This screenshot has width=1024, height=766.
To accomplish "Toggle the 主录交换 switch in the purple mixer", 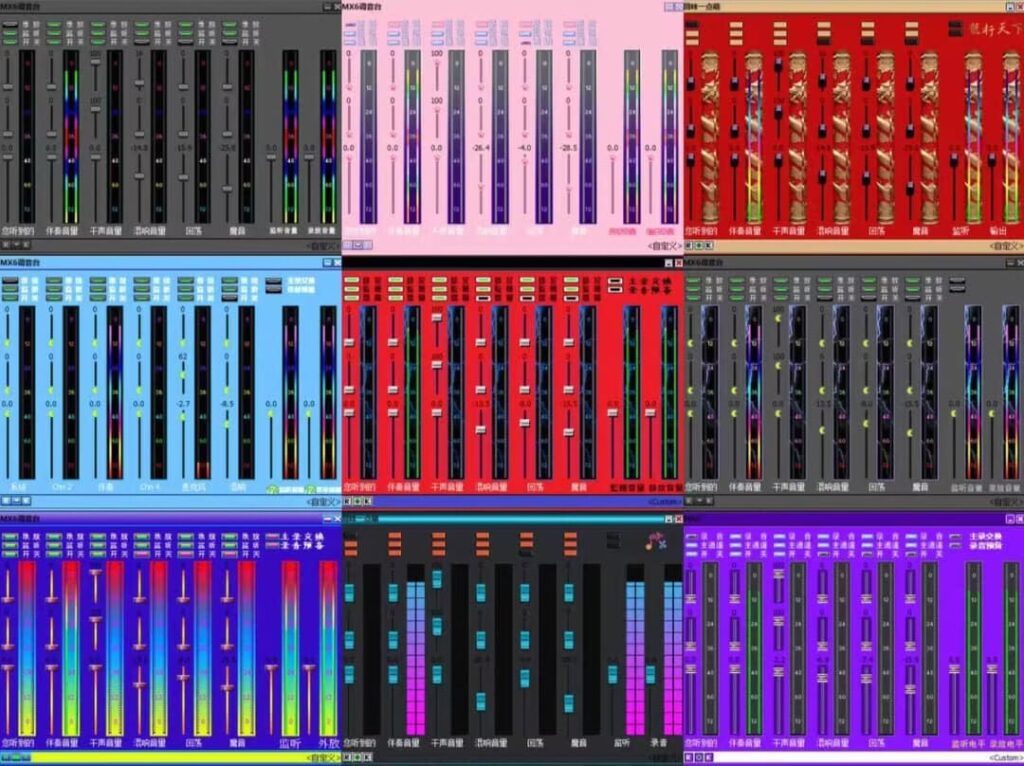I will pyautogui.click(x=957, y=538).
